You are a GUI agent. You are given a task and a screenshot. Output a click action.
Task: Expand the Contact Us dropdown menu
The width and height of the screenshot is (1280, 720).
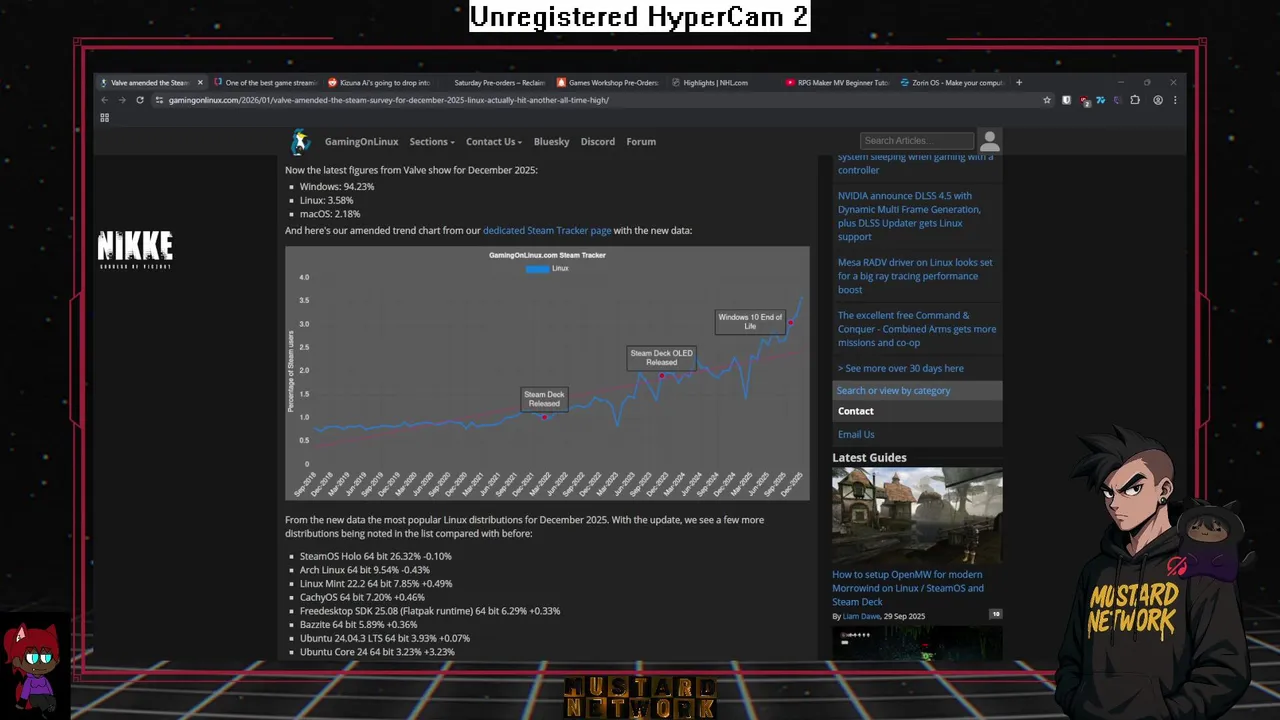tap(494, 142)
